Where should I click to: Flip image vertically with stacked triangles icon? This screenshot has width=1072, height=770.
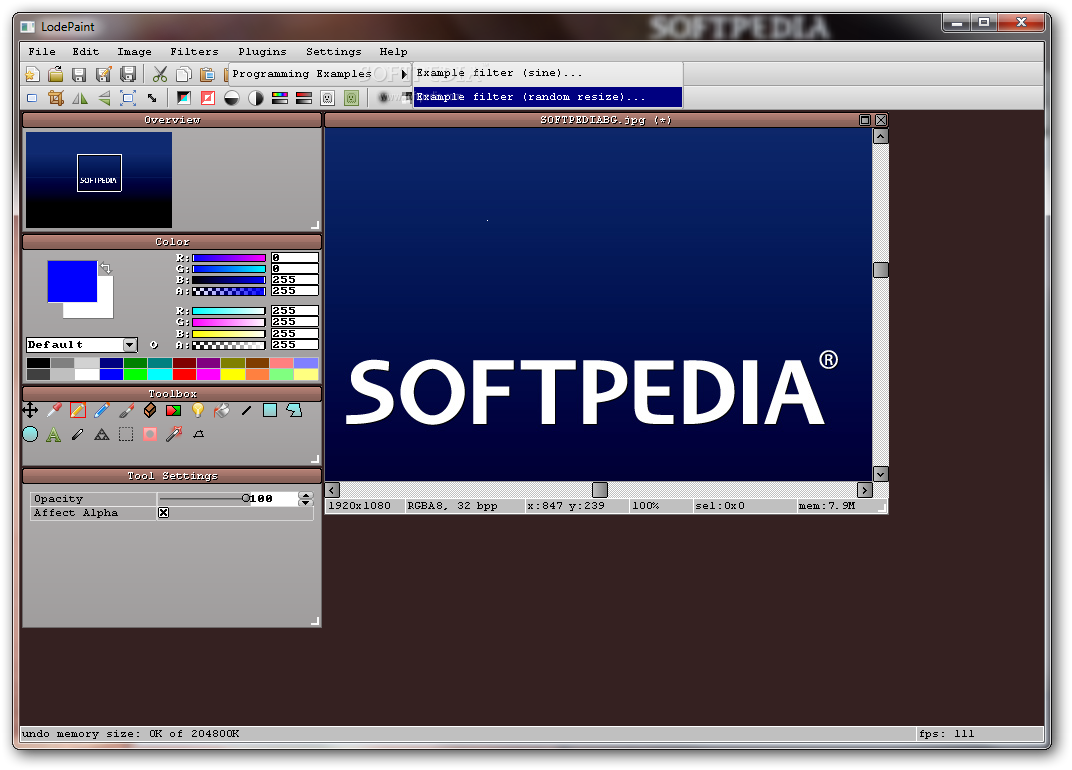click(104, 98)
